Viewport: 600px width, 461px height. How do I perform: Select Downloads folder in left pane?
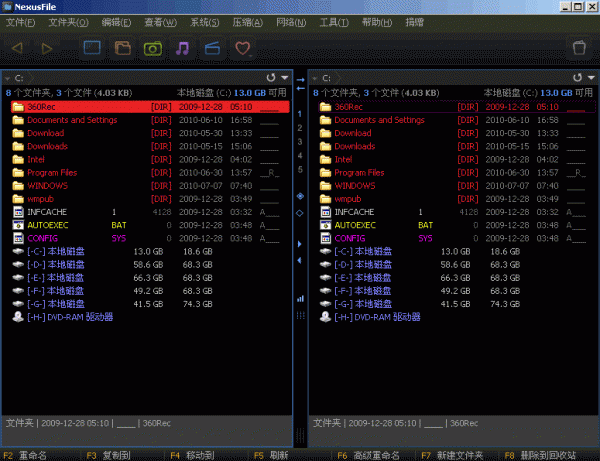click(x=150, y=147)
